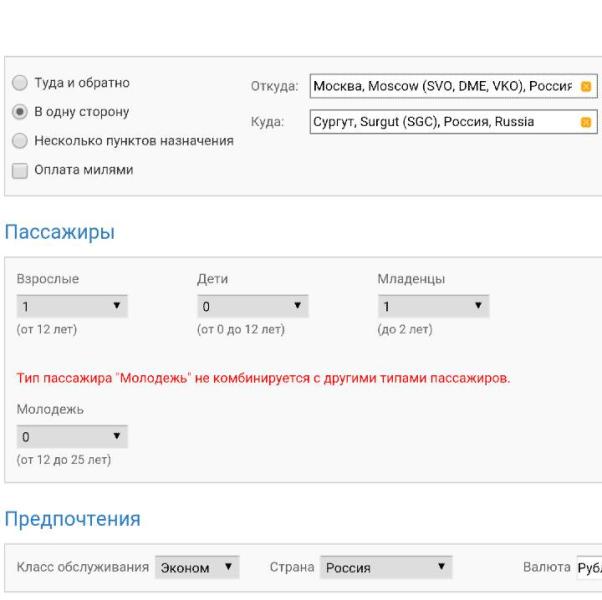Focus the Куда field containing Сургут

pyautogui.click(x=442, y=123)
